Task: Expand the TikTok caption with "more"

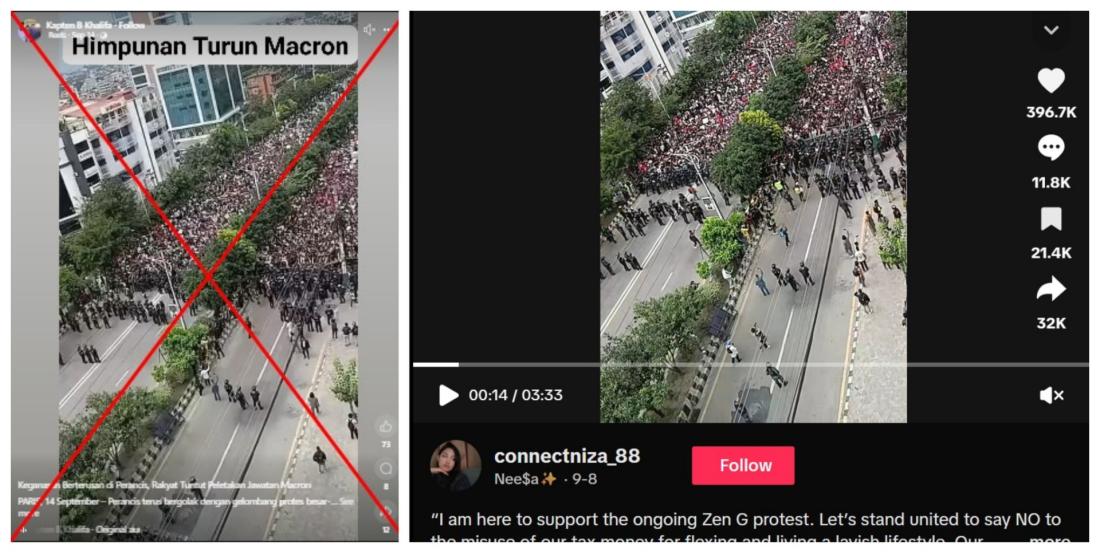Action: pos(1049,542)
